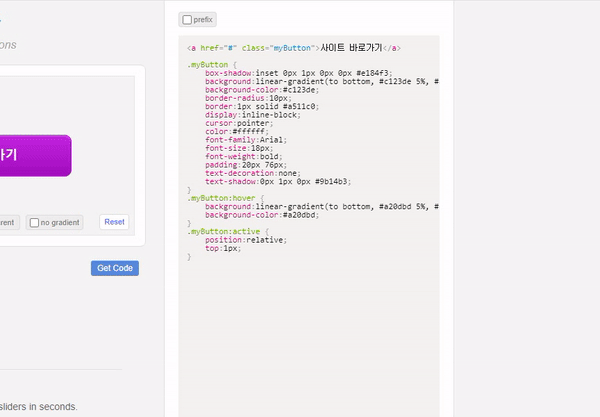600x417 pixels.
Task: Click the box-shadow inset line
Action: click(298, 73)
